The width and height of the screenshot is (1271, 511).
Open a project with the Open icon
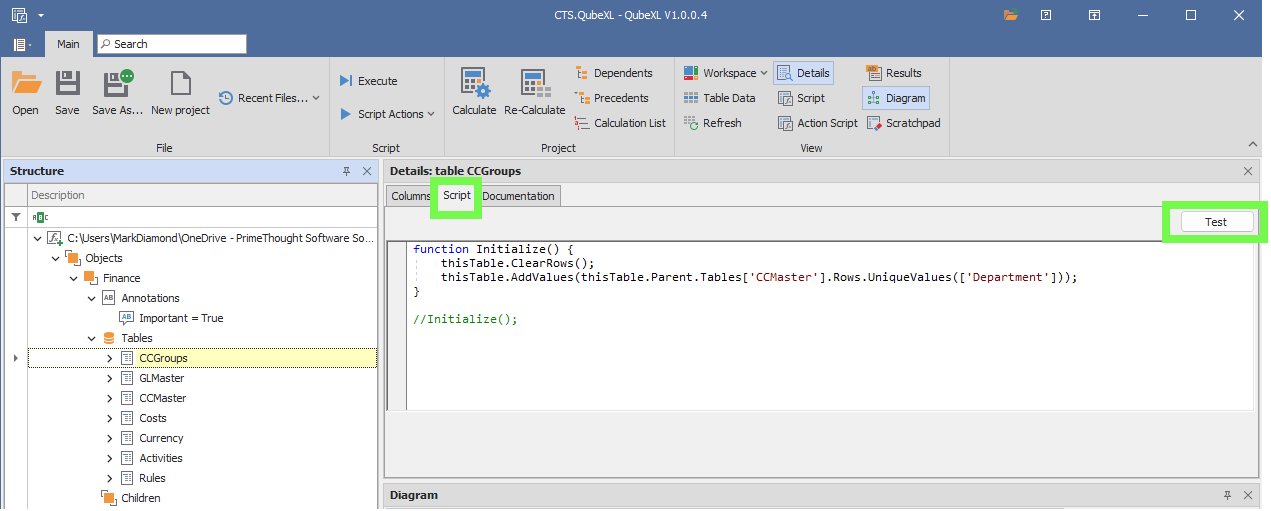pos(25,92)
